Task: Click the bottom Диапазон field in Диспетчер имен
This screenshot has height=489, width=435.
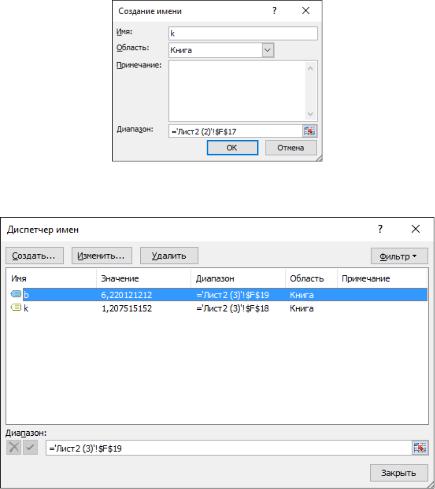Action: 229,448
